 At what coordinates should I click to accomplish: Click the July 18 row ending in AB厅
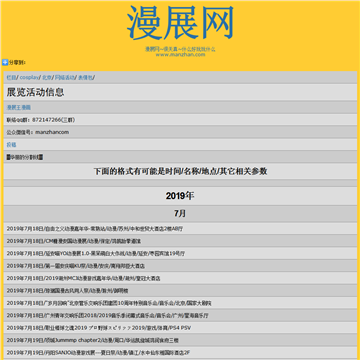click(180, 229)
